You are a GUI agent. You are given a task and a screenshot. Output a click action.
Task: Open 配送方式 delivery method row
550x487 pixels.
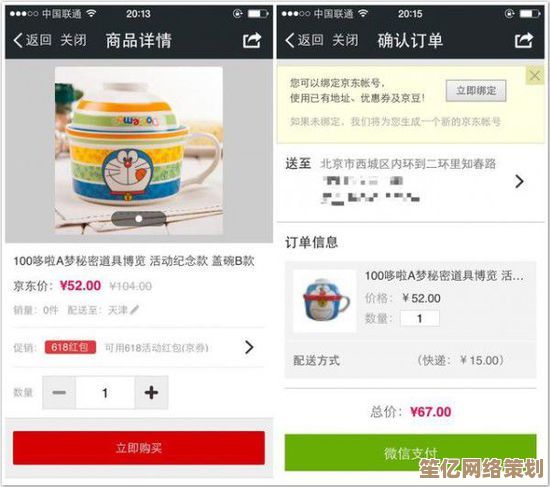[x=410, y=360]
